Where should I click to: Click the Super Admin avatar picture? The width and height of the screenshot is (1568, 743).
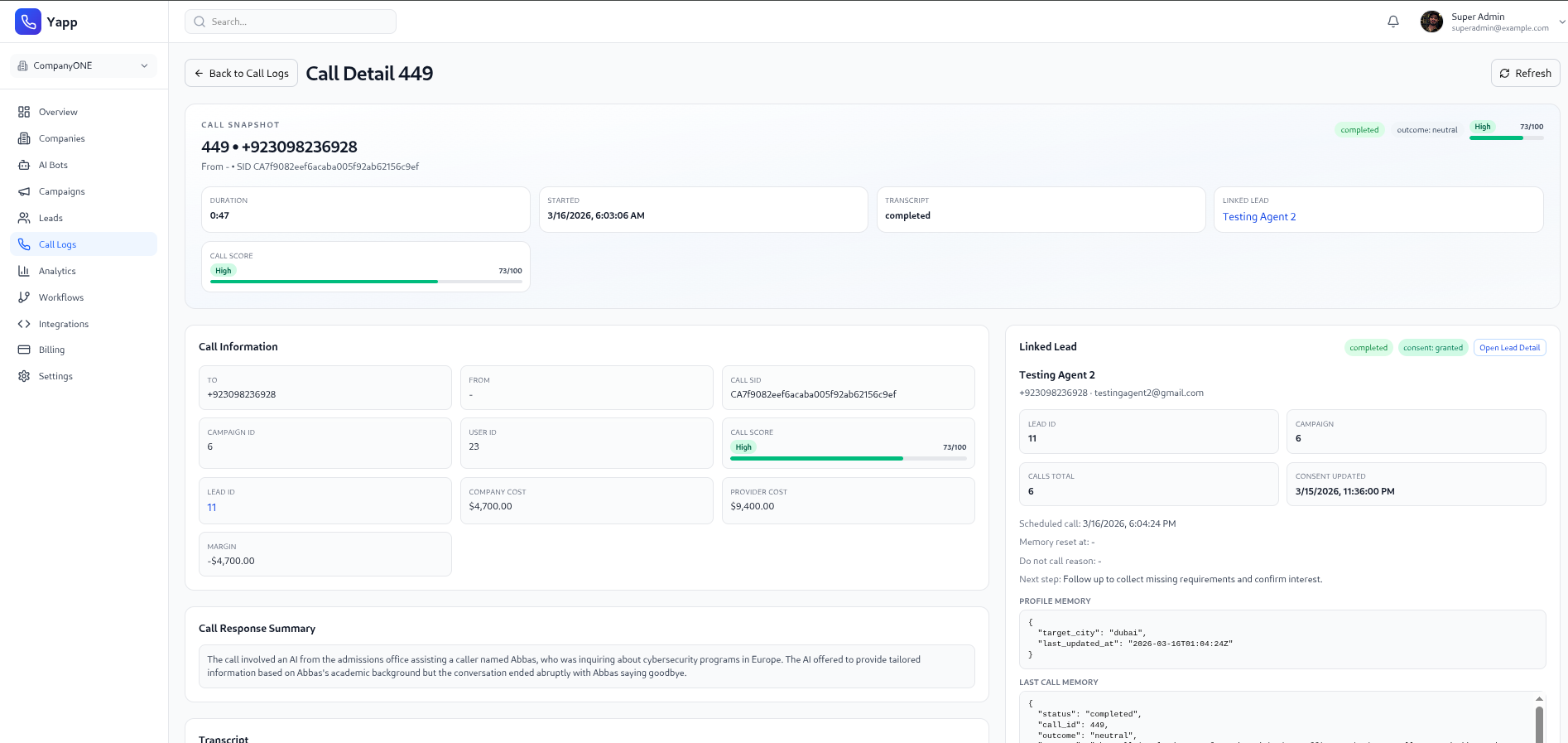pyautogui.click(x=1431, y=22)
